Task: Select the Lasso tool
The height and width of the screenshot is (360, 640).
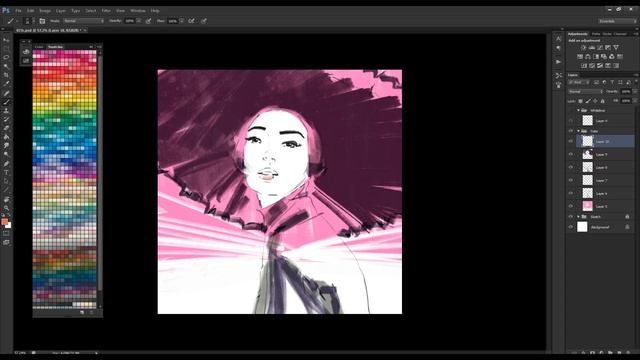Action: pos(6,58)
